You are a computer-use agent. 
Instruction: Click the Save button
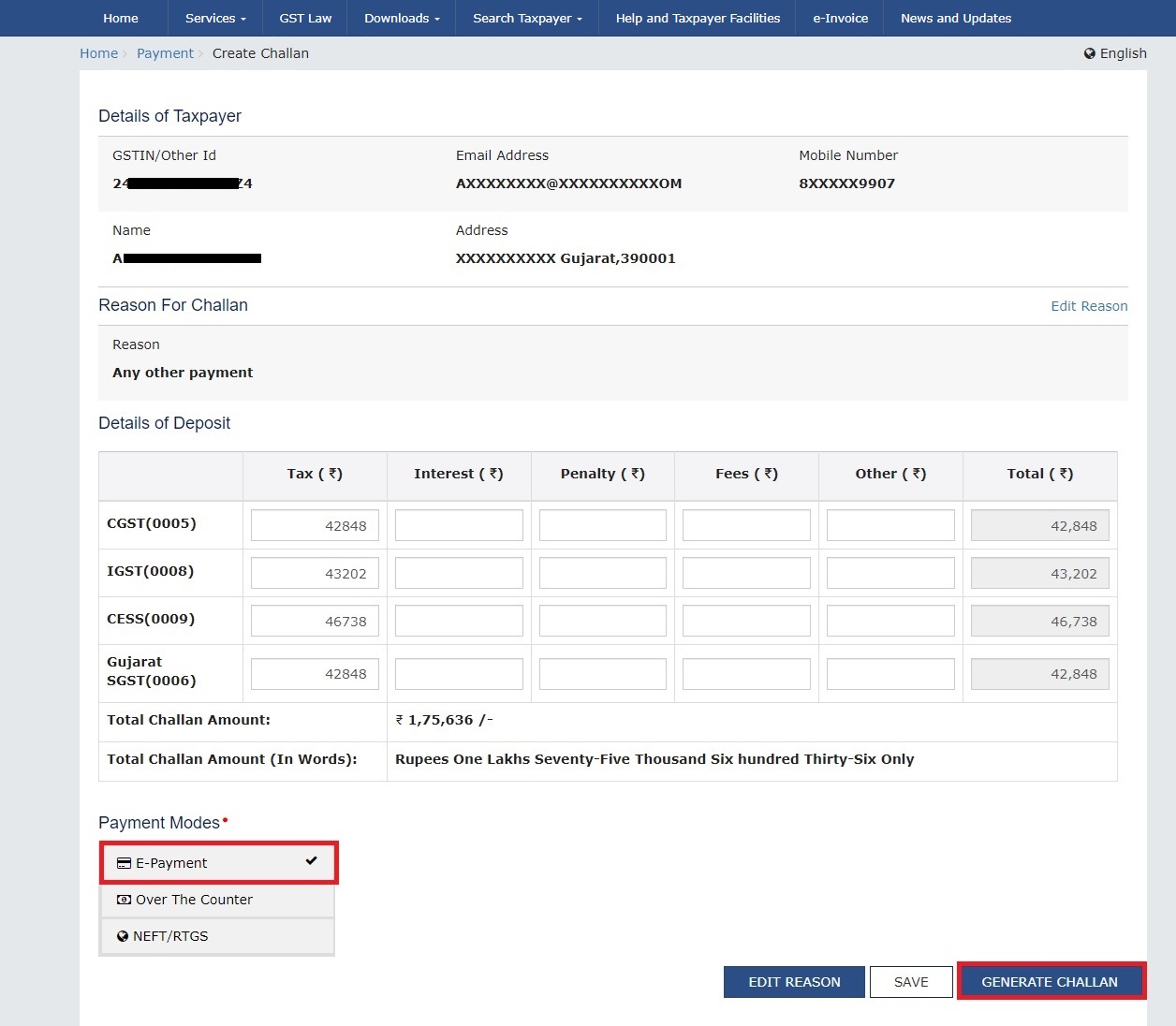tap(911, 982)
